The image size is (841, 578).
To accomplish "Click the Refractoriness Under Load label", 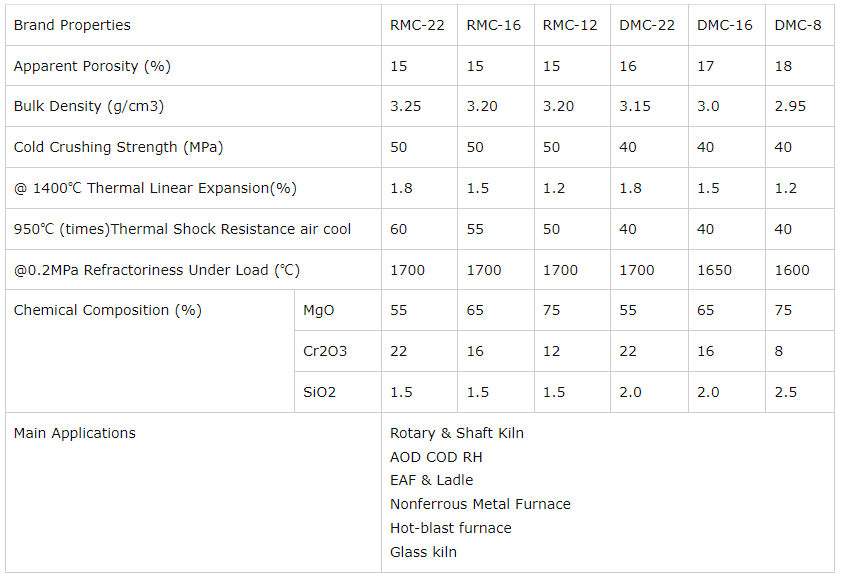I will [x=157, y=270].
